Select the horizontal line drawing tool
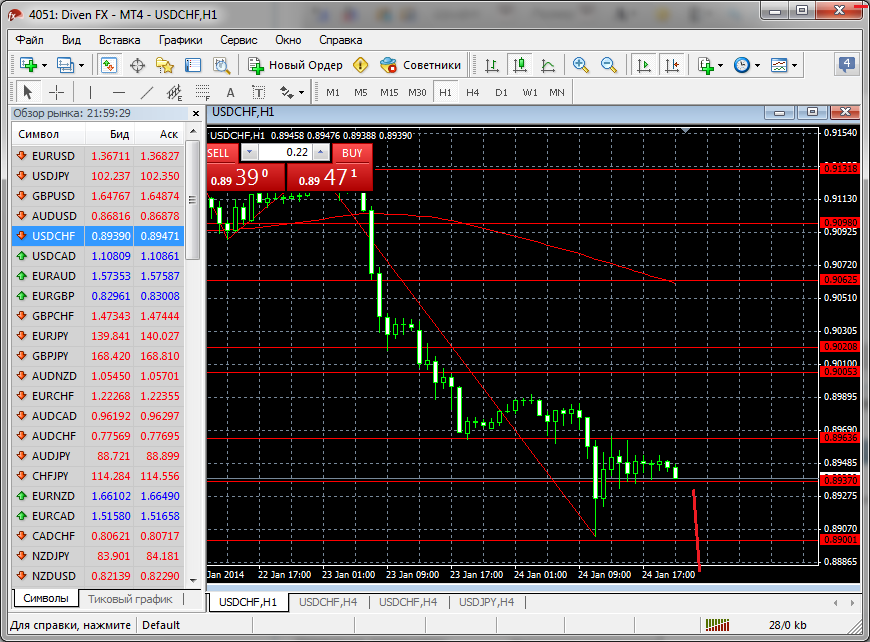The height and width of the screenshot is (642, 870). (118, 92)
